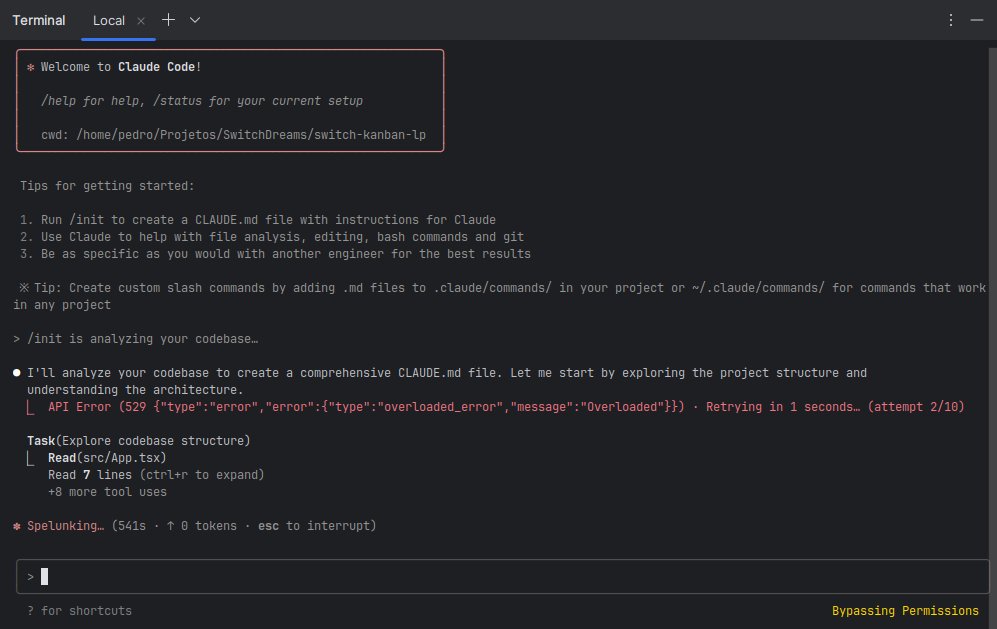Click the 'Bypassing Permissions' status text
This screenshot has height=629, width=997.
coord(905,611)
